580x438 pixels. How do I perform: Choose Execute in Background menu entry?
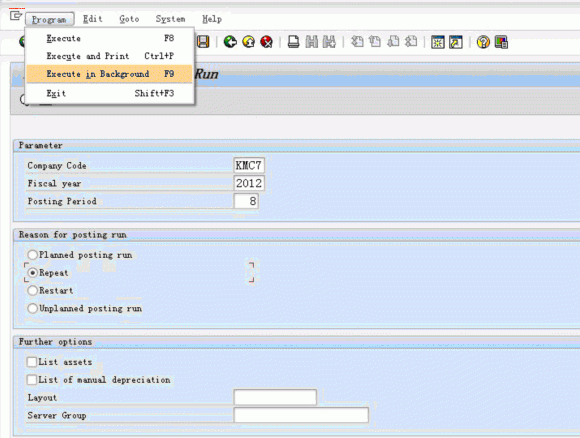[x=109, y=74]
